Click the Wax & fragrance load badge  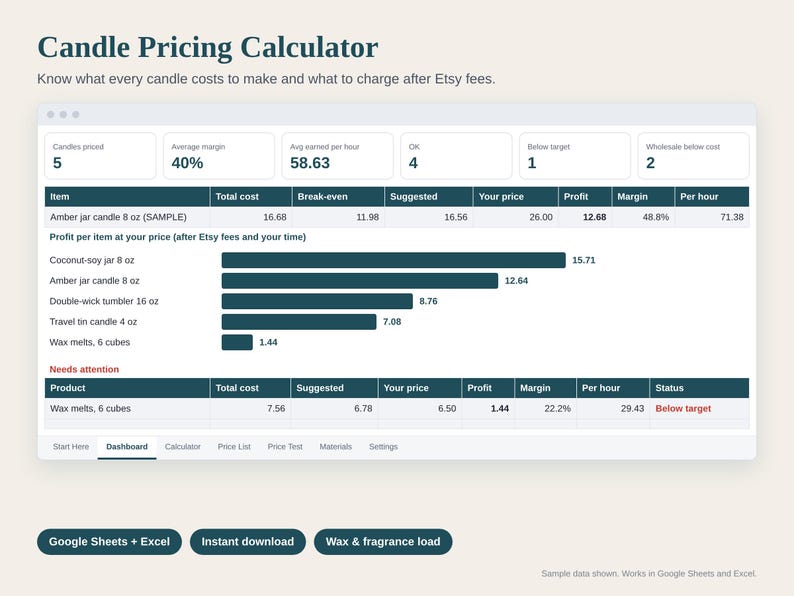(x=383, y=542)
